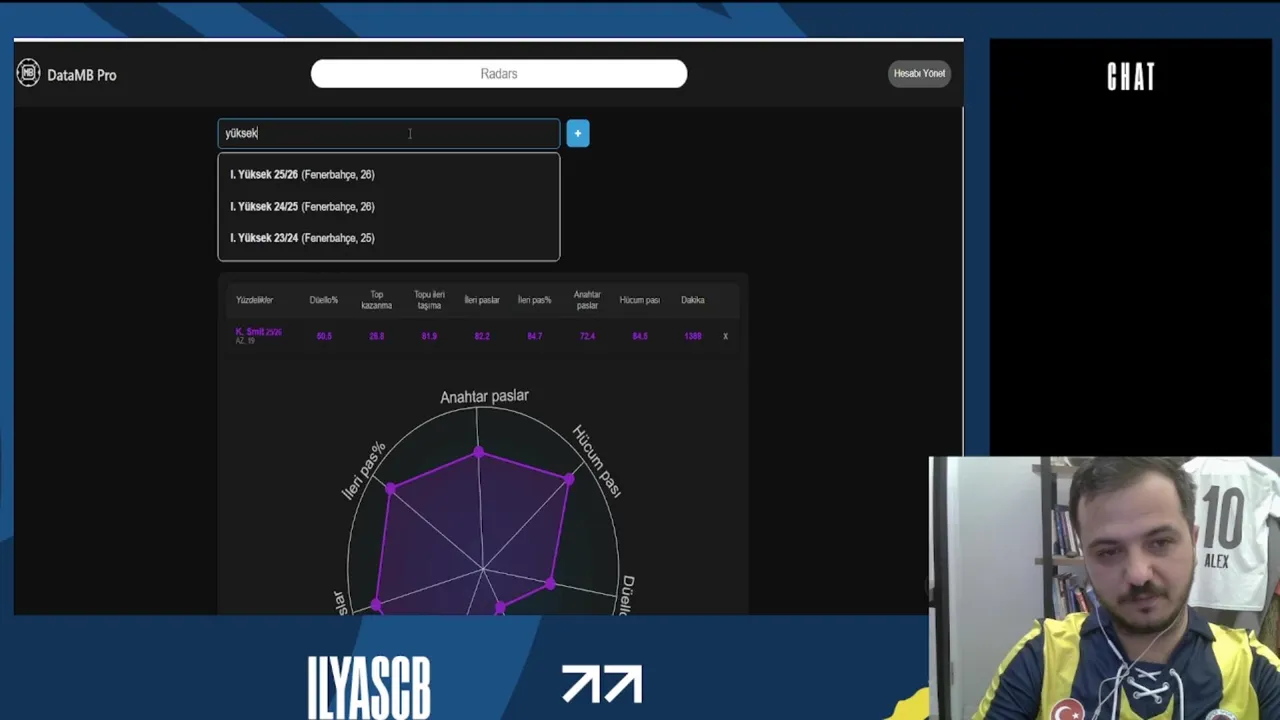
Task: Click the blue plus add-player button
Action: (578, 133)
